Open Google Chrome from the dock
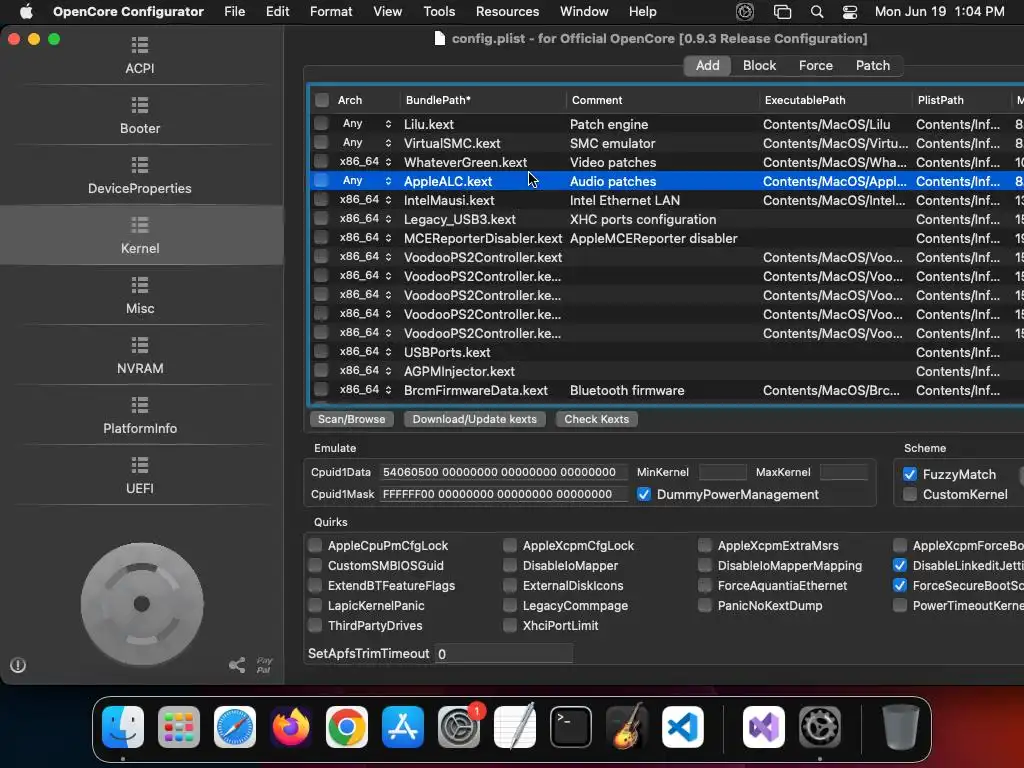Image resolution: width=1024 pixels, height=768 pixels. (x=347, y=726)
